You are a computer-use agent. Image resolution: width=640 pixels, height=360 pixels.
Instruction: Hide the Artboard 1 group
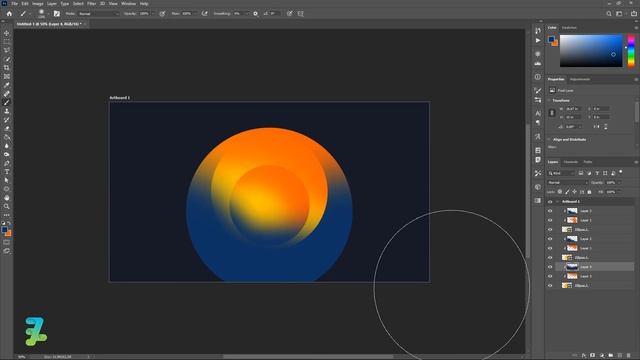point(550,202)
